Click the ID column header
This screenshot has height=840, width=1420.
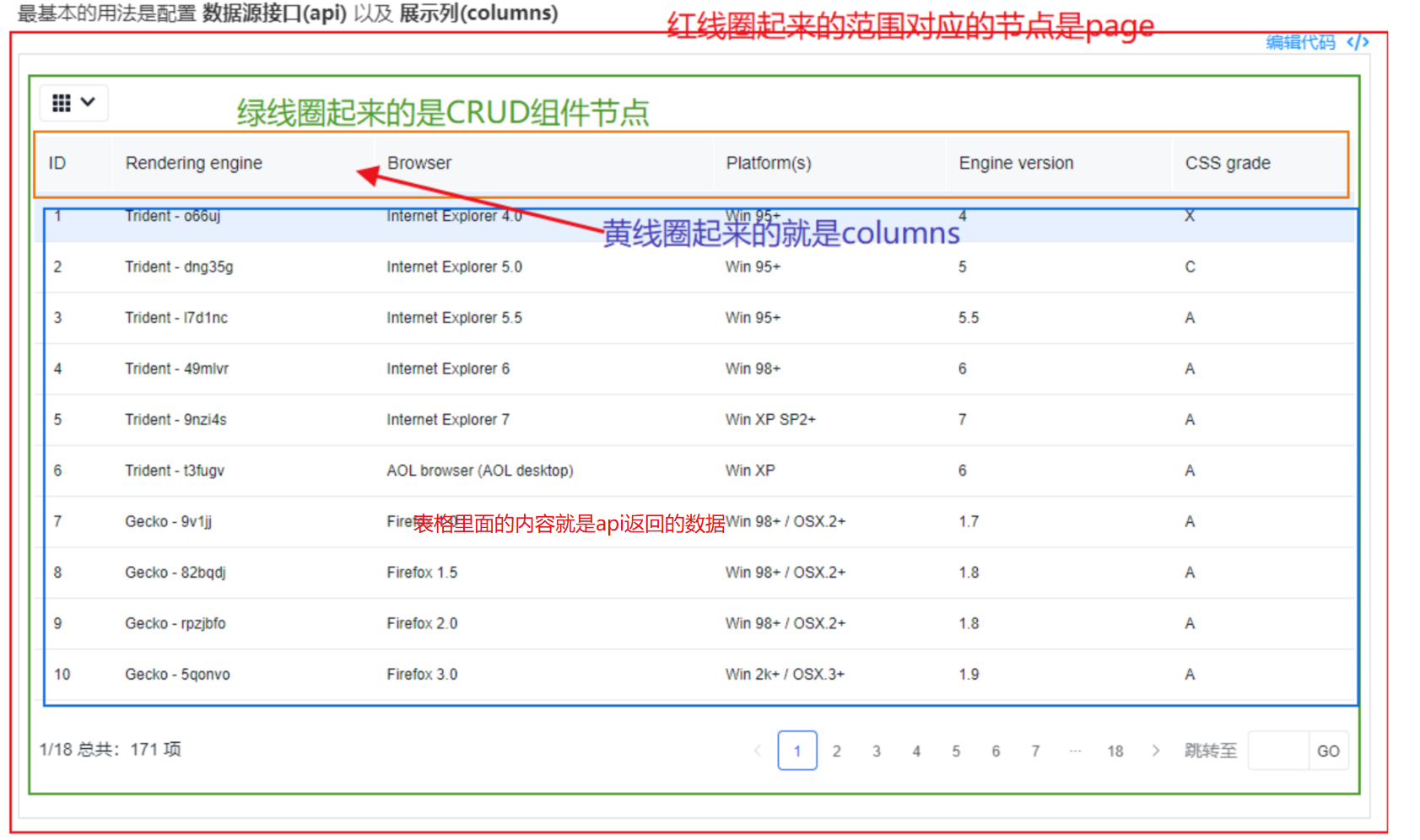coord(57,163)
